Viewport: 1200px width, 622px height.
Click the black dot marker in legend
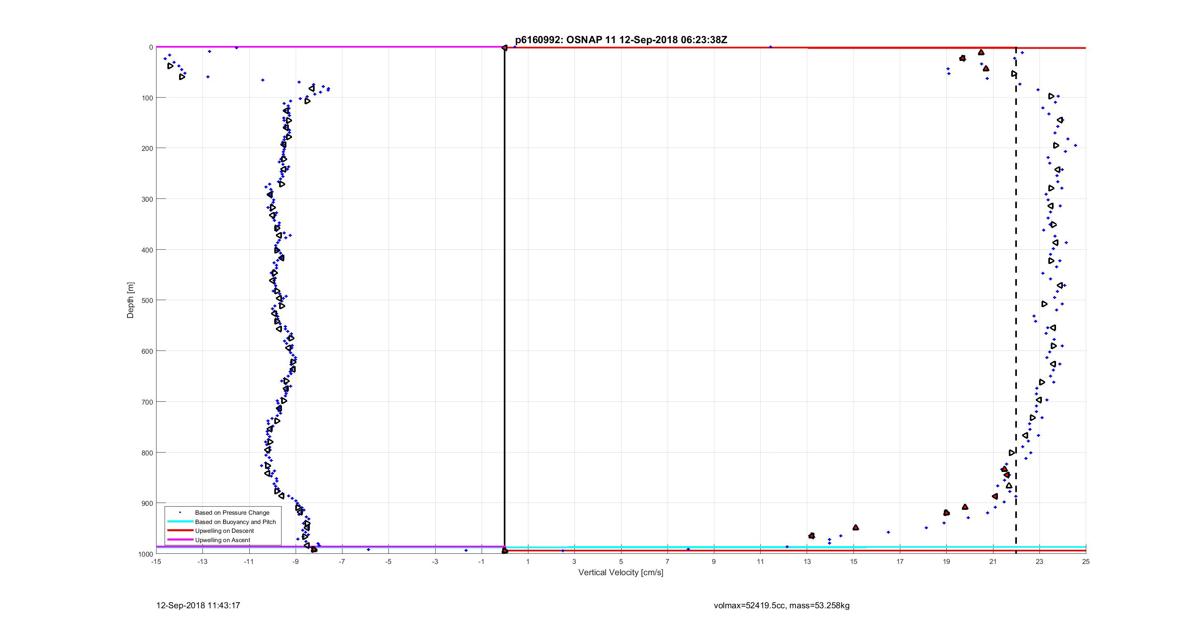(x=179, y=513)
